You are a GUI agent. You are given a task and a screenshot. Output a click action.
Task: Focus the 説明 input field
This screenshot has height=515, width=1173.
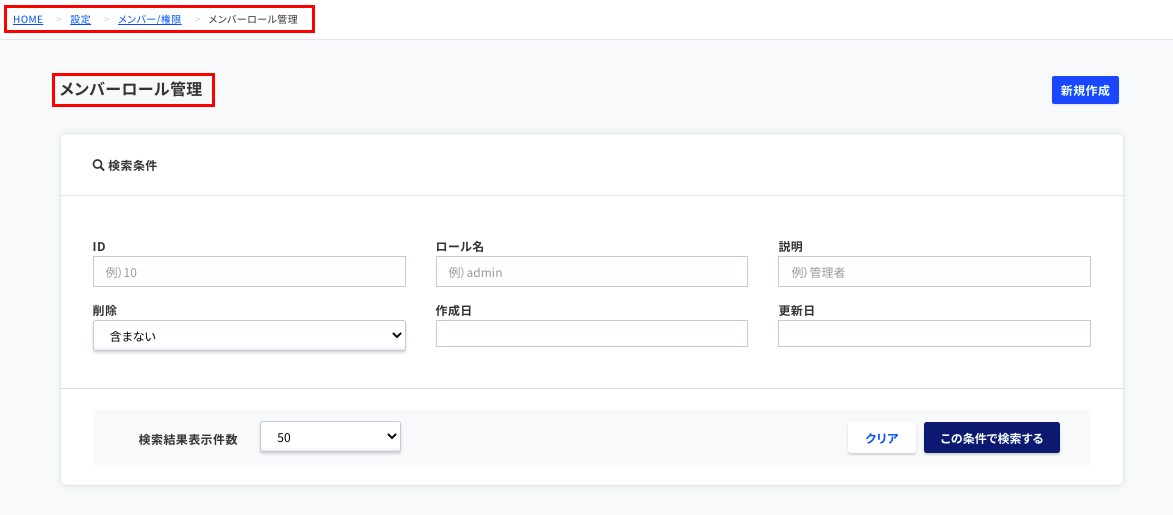click(934, 272)
